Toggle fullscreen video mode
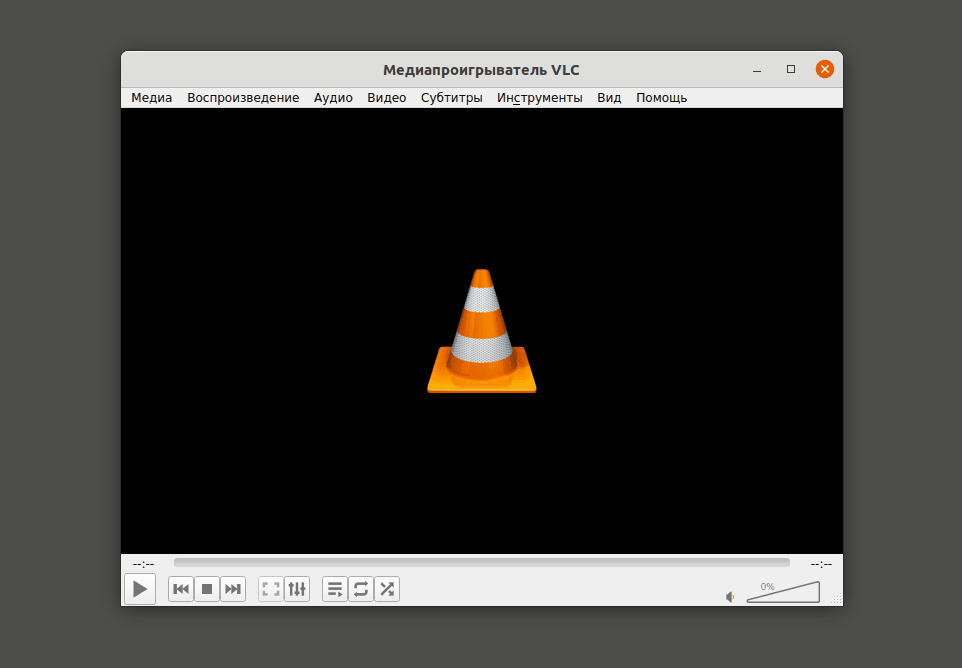The width and height of the screenshot is (962, 668). pyautogui.click(x=271, y=589)
